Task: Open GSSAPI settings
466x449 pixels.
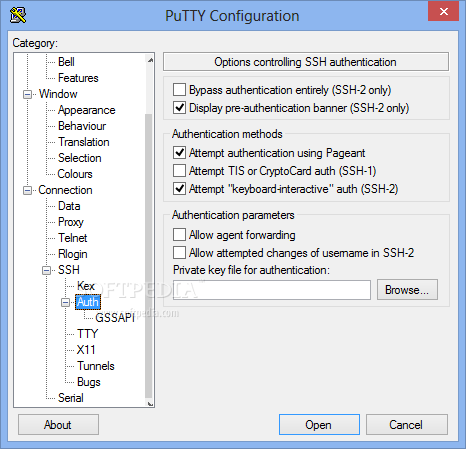Action: [115, 318]
